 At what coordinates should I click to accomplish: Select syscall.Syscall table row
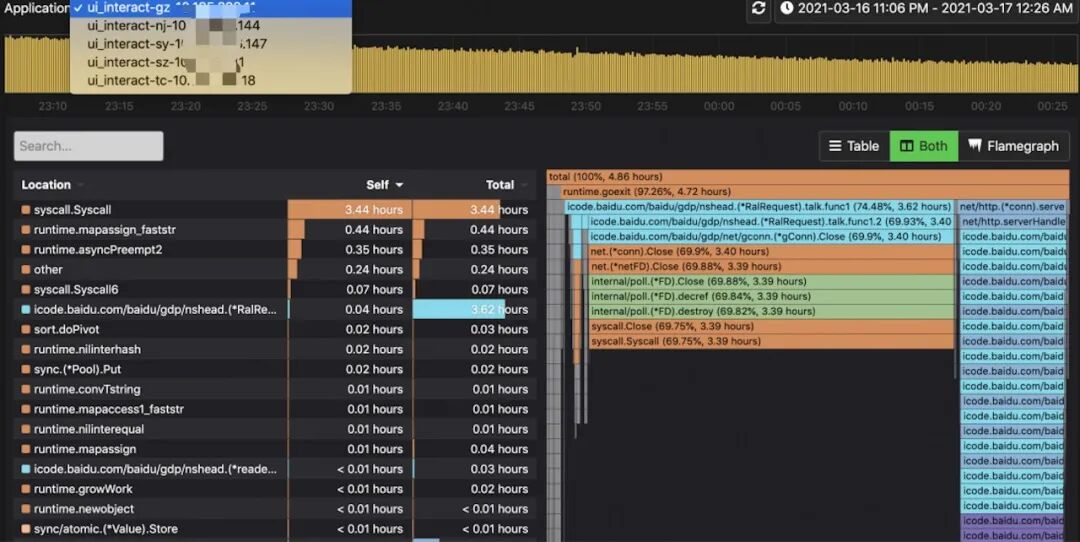tap(275, 209)
